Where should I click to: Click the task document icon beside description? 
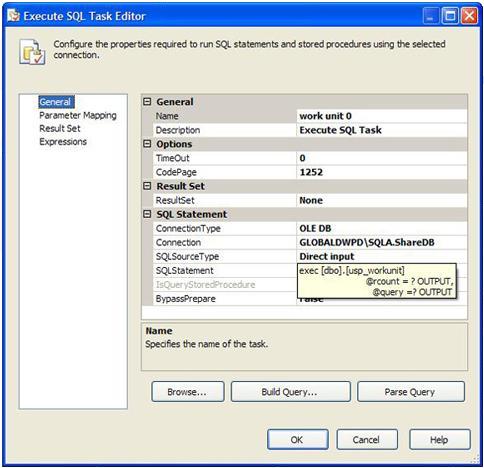point(32,52)
